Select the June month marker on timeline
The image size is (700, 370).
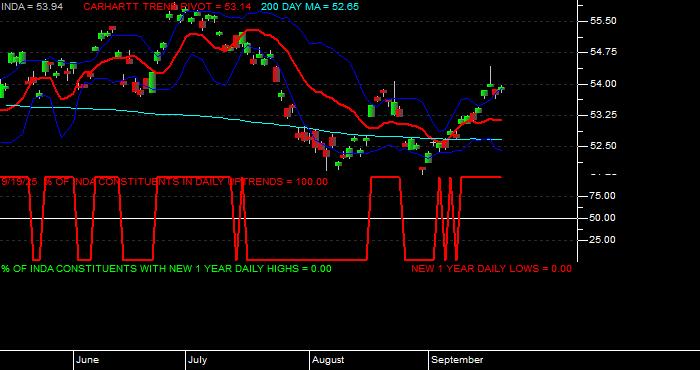(88, 360)
